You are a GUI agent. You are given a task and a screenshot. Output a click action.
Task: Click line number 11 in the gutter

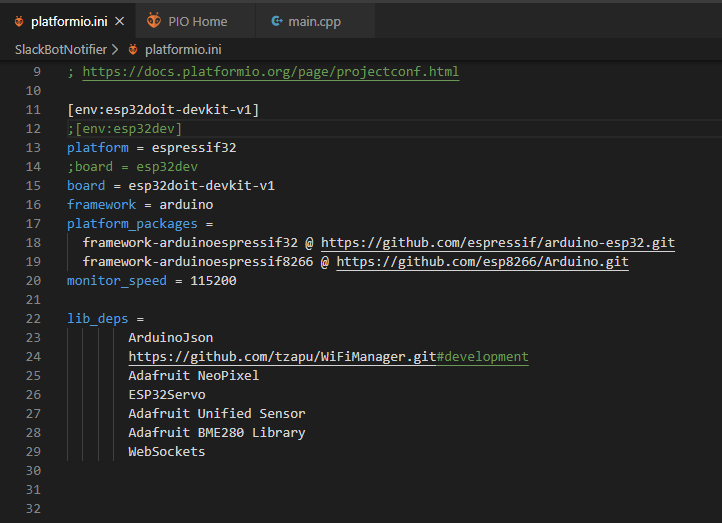click(33, 110)
